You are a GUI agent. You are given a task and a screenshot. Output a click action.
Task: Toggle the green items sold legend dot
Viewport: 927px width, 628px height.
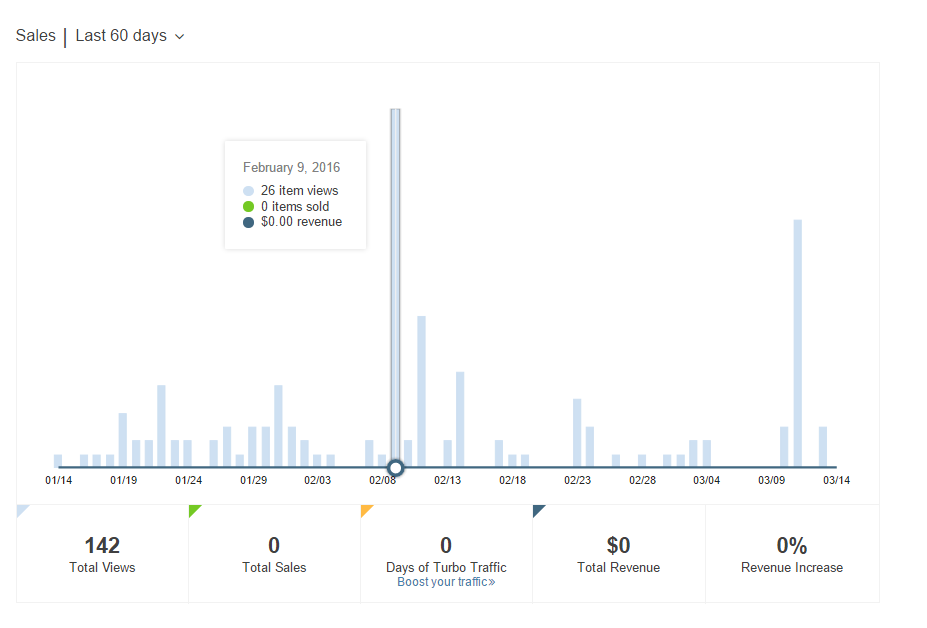tap(249, 206)
